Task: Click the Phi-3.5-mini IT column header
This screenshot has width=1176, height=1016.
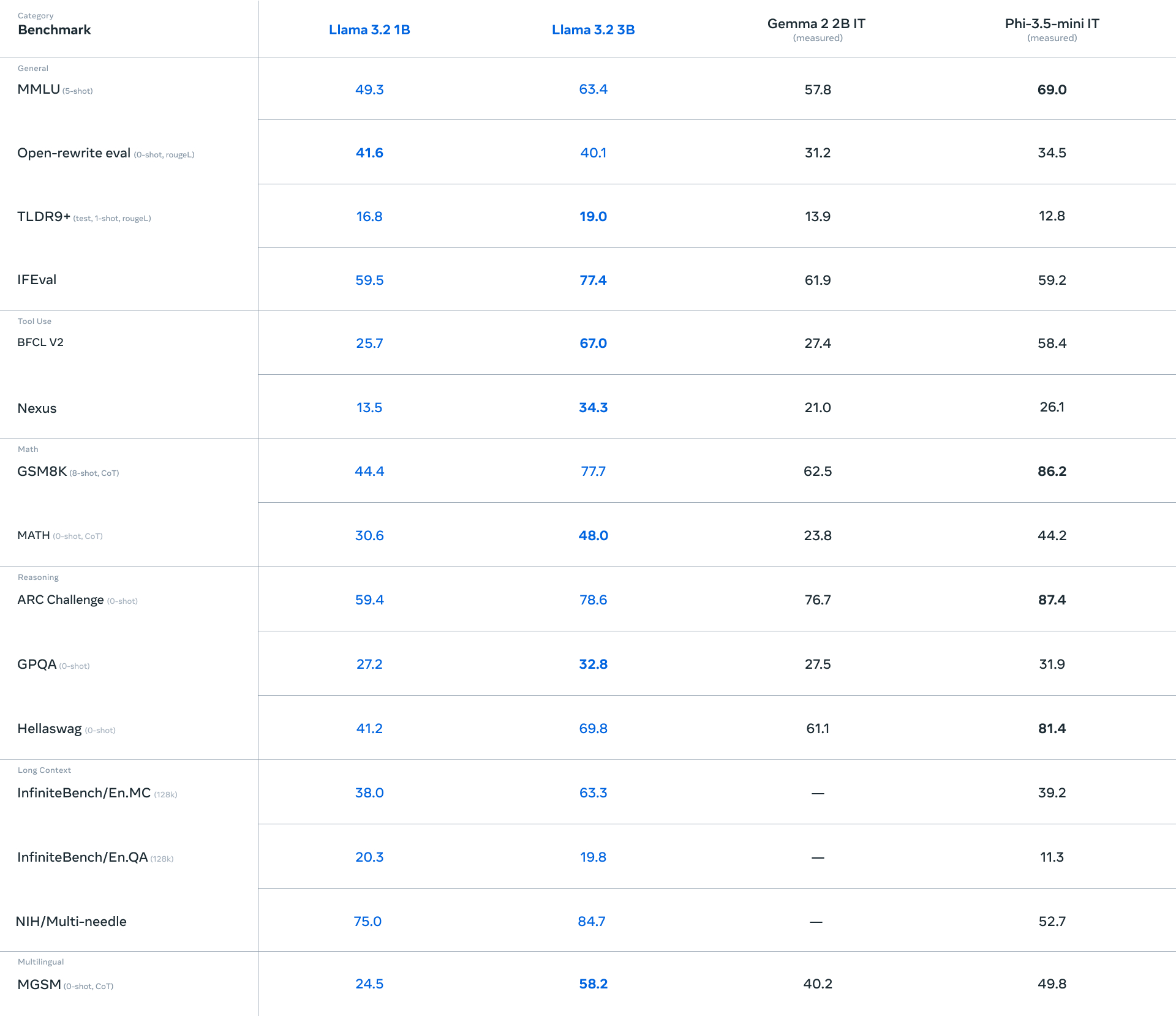Action: click(x=1052, y=24)
